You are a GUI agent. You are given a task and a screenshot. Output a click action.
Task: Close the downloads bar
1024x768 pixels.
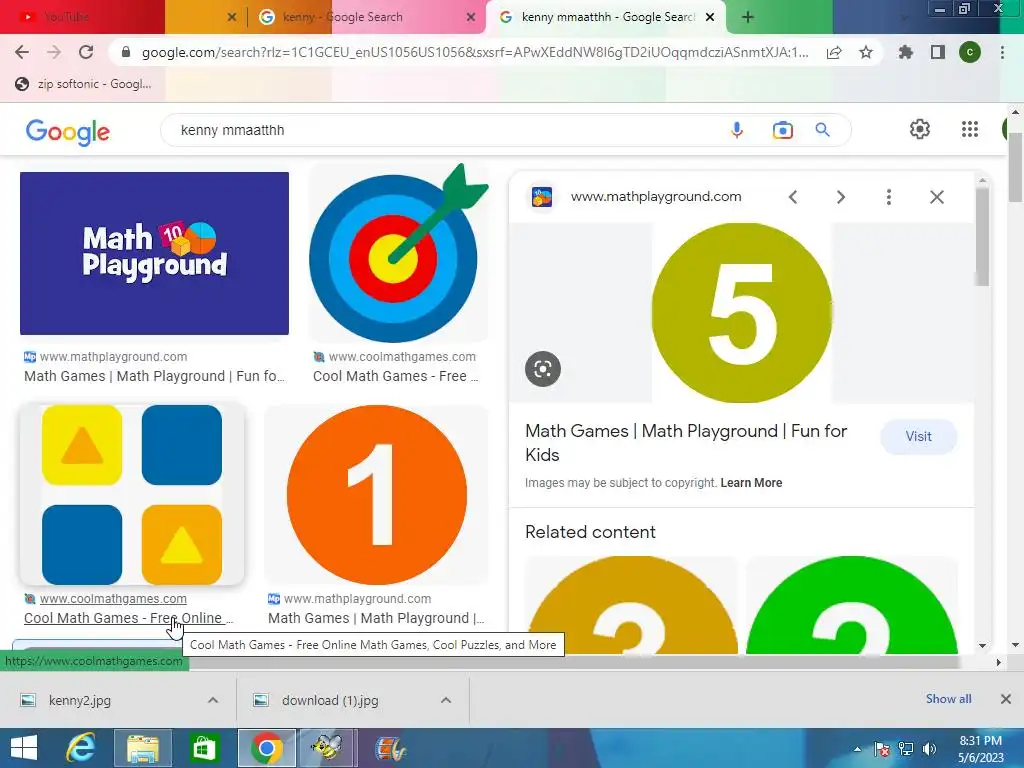tap(1006, 699)
